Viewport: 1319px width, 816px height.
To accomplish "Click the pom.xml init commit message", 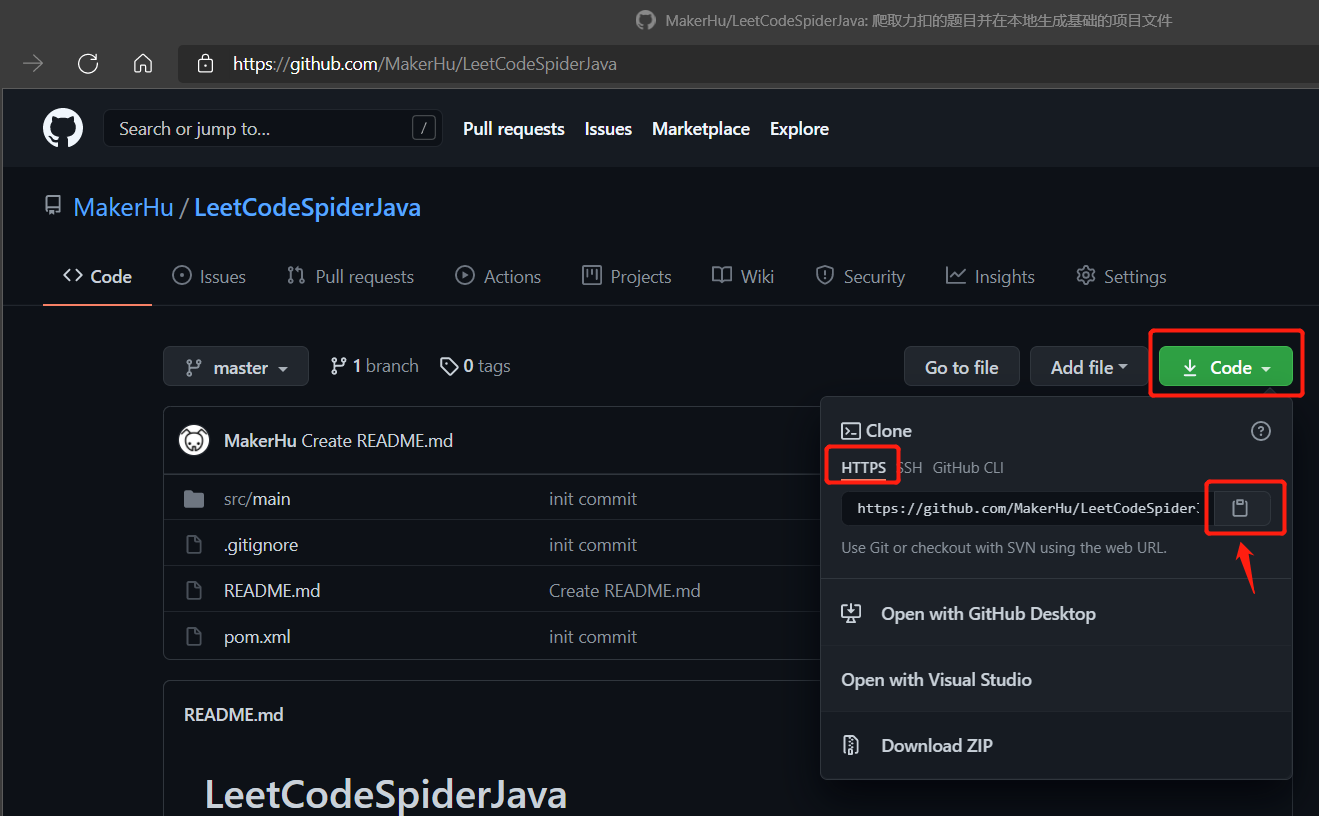I will (593, 637).
